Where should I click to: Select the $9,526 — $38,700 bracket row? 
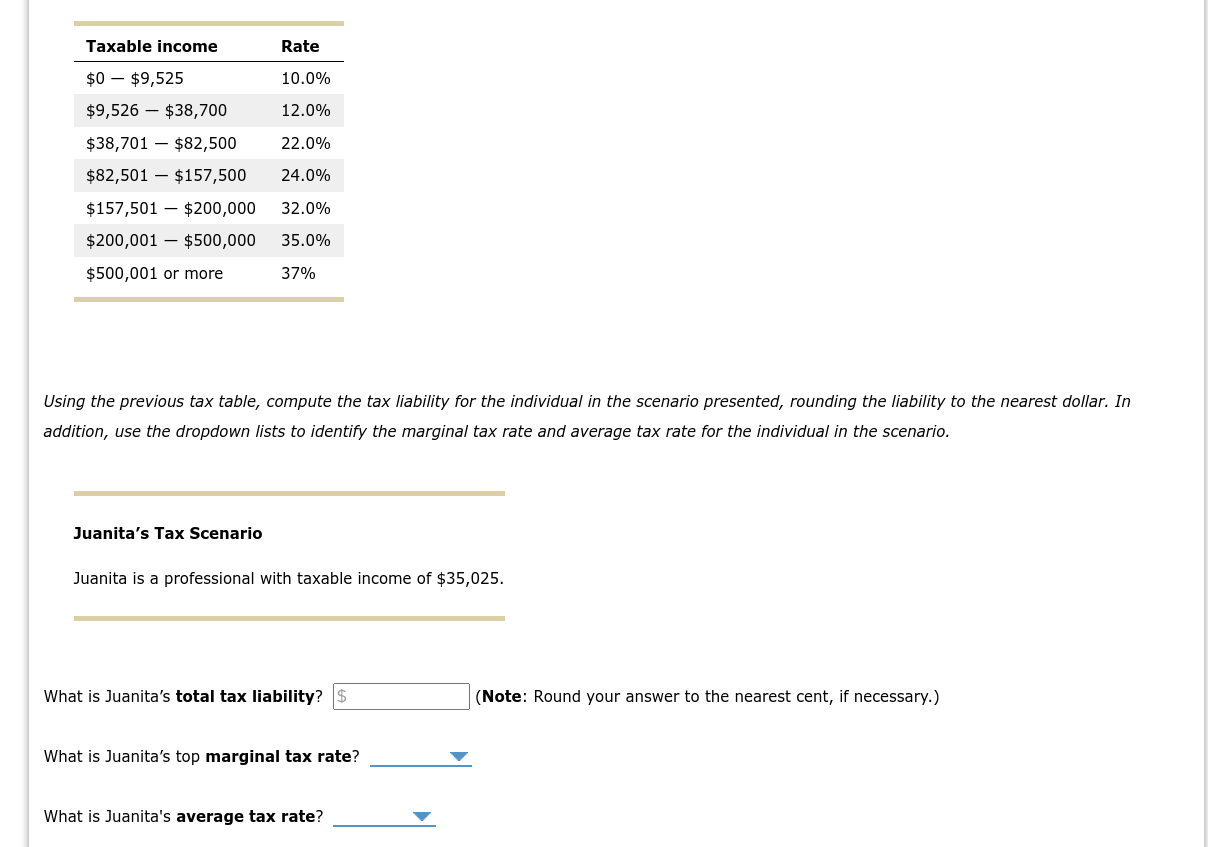point(156,110)
